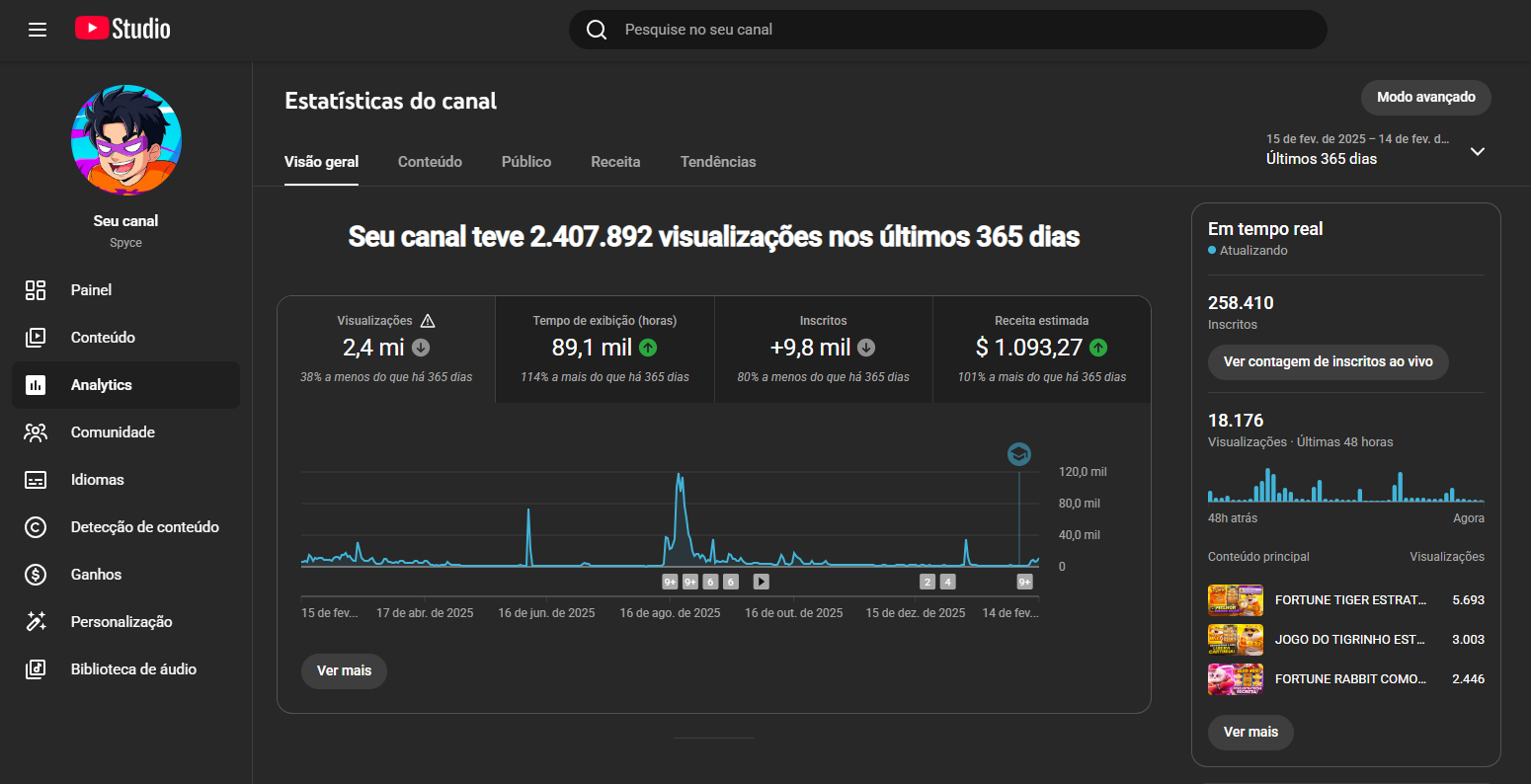
Task: Click the "16 de out. de 2025" date label
Action: 794,613
